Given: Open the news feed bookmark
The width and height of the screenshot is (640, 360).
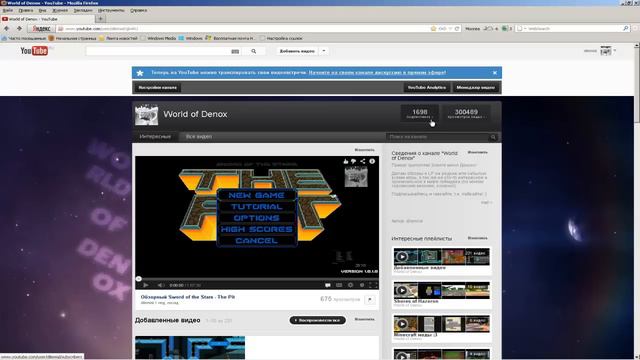Looking at the screenshot, I should coord(118,38).
